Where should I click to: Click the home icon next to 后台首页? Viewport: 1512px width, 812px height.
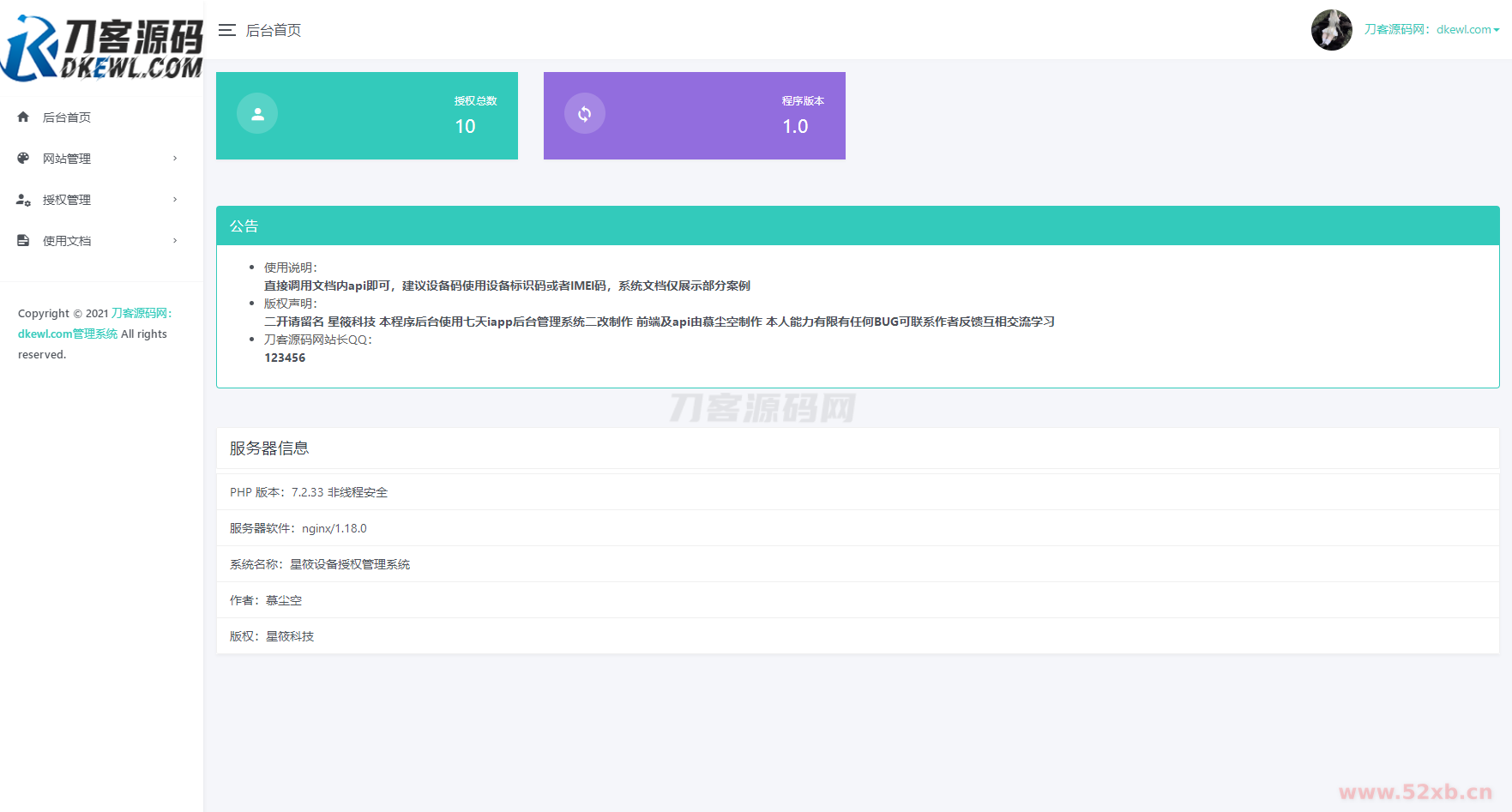tap(22, 117)
